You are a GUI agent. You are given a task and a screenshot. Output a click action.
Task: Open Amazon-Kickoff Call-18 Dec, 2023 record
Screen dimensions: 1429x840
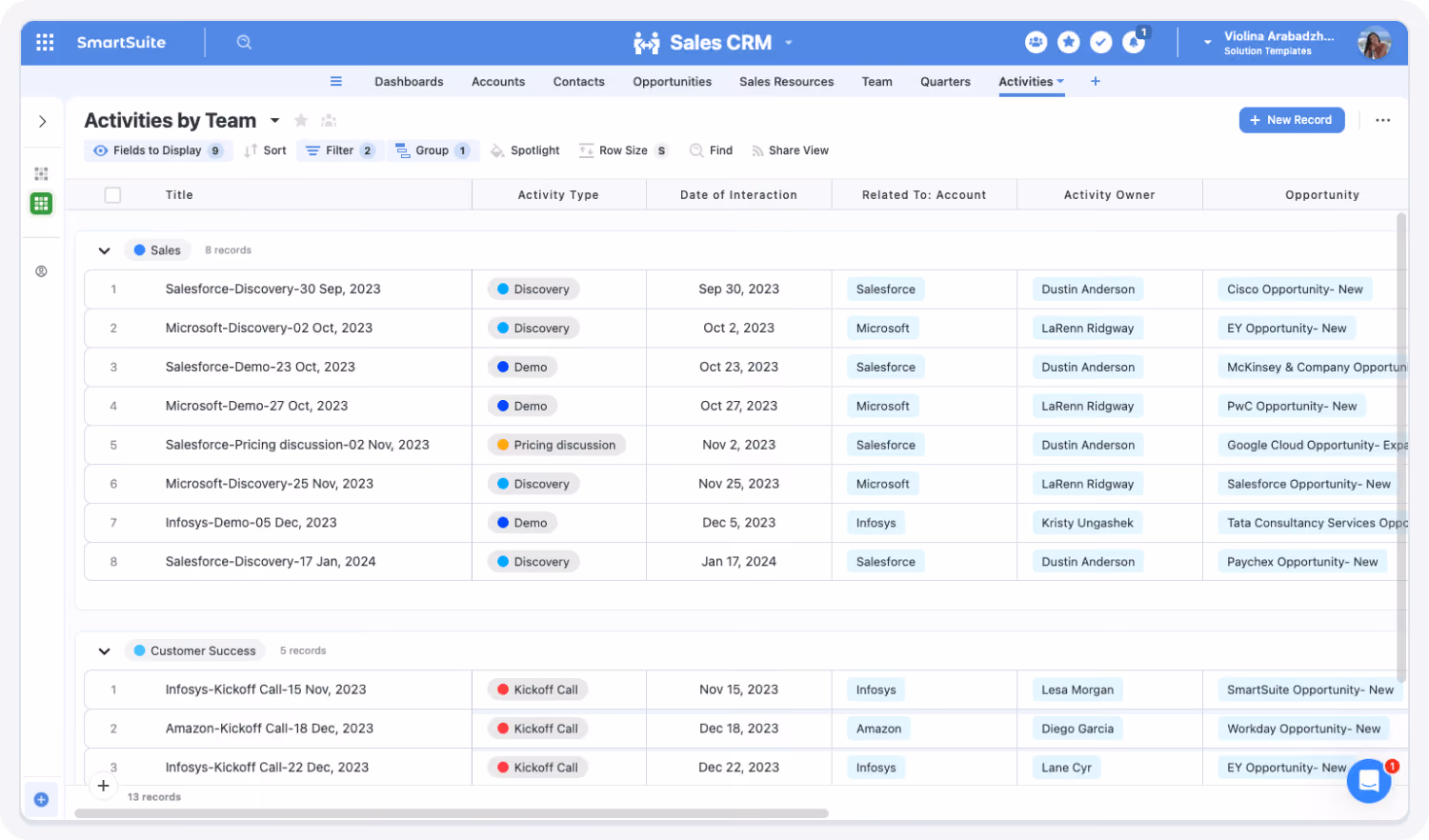(270, 729)
